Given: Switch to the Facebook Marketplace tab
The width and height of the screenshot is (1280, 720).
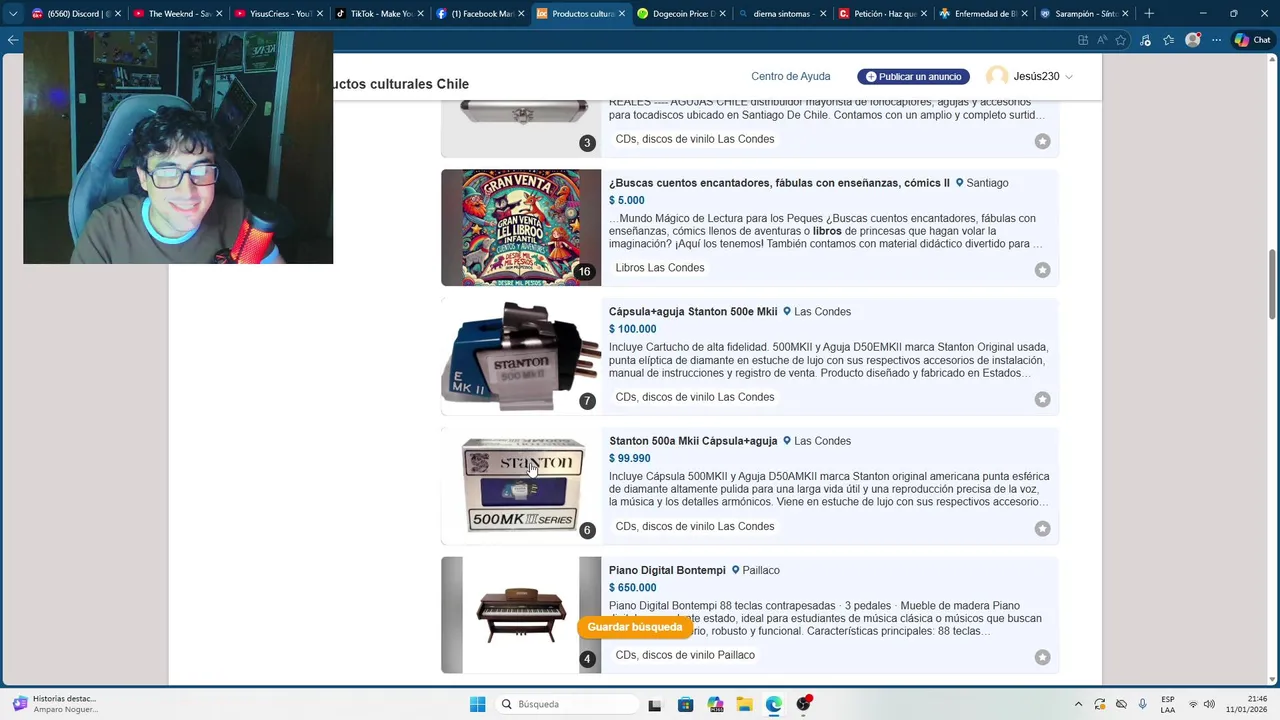Looking at the screenshot, I should (x=479, y=14).
